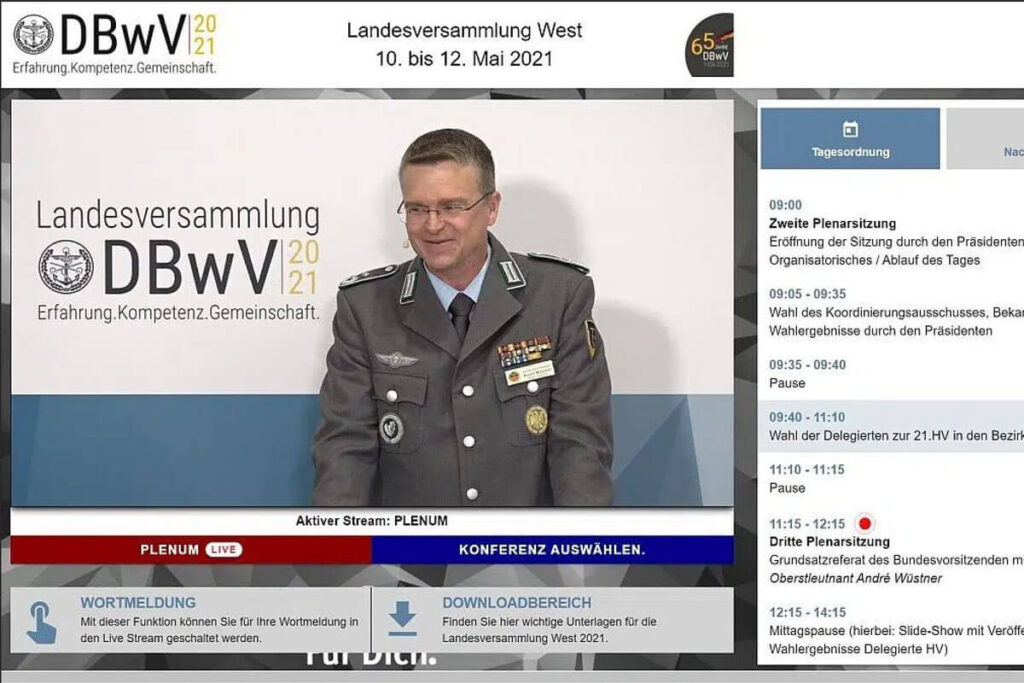
Task: Open the Tagesordnung tab
Action: pos(850,138)
